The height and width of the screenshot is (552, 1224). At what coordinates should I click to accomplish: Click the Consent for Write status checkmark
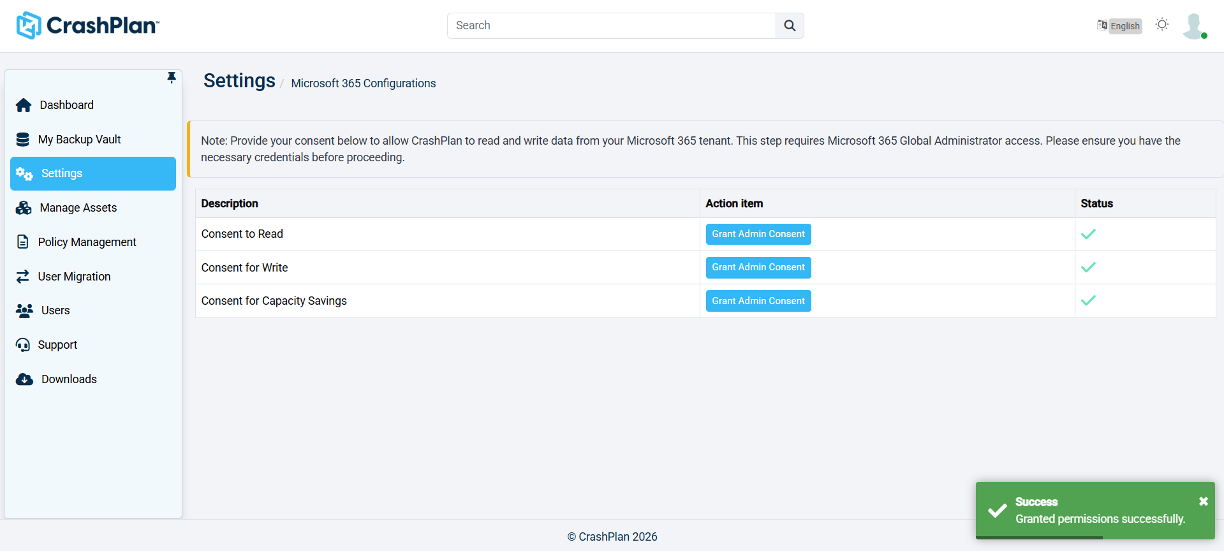(x=1089, y=267)
